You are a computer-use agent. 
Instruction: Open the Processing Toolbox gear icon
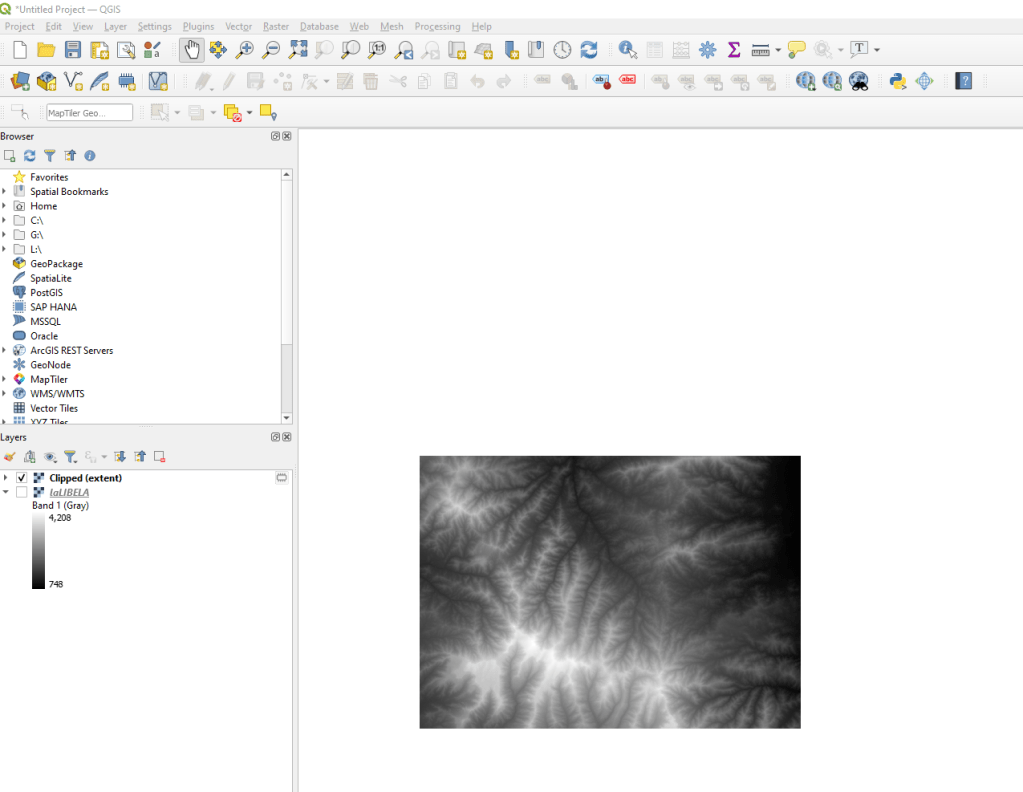[707, 49]
